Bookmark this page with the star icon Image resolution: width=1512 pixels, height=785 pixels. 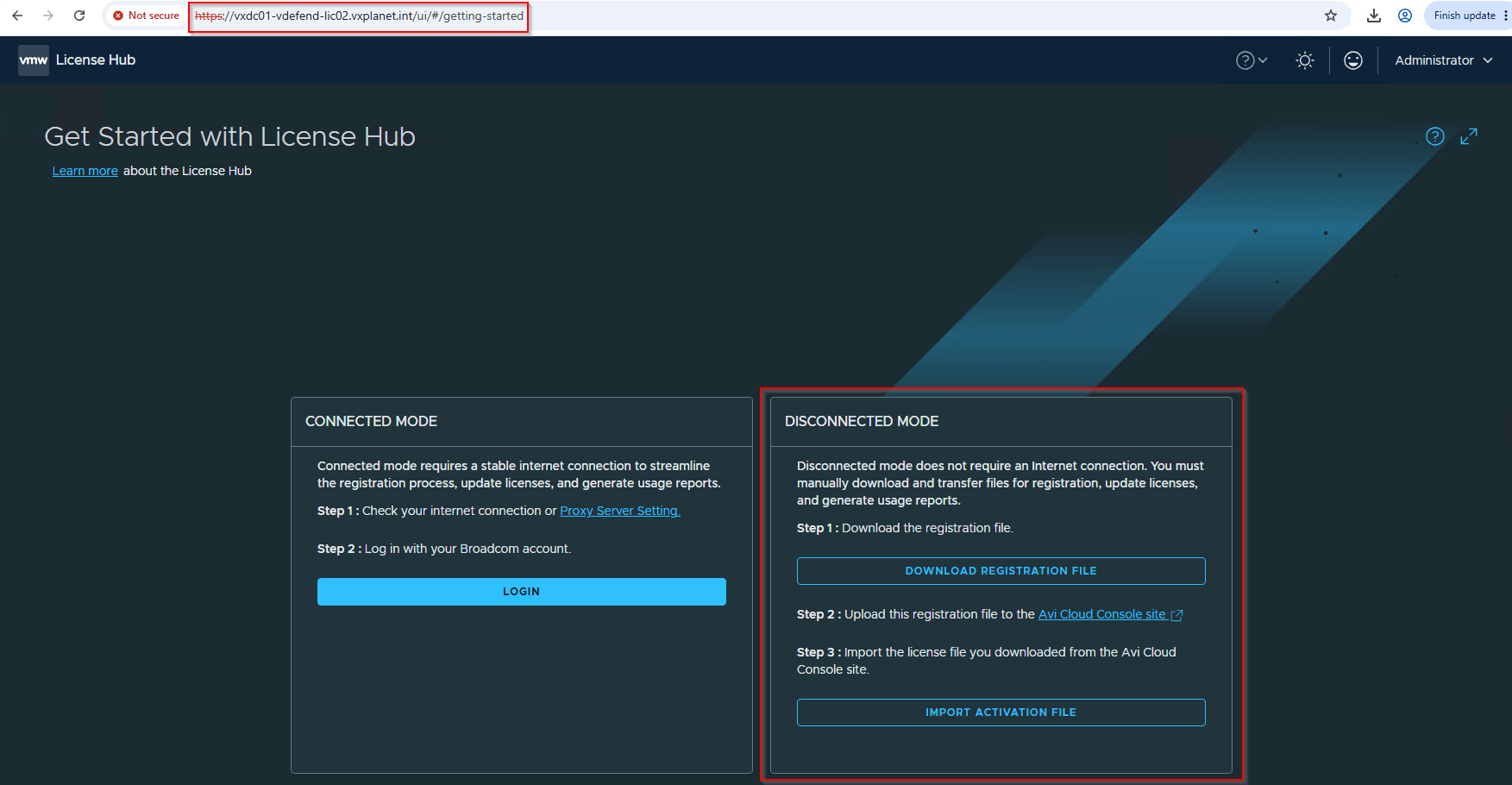1331,16
